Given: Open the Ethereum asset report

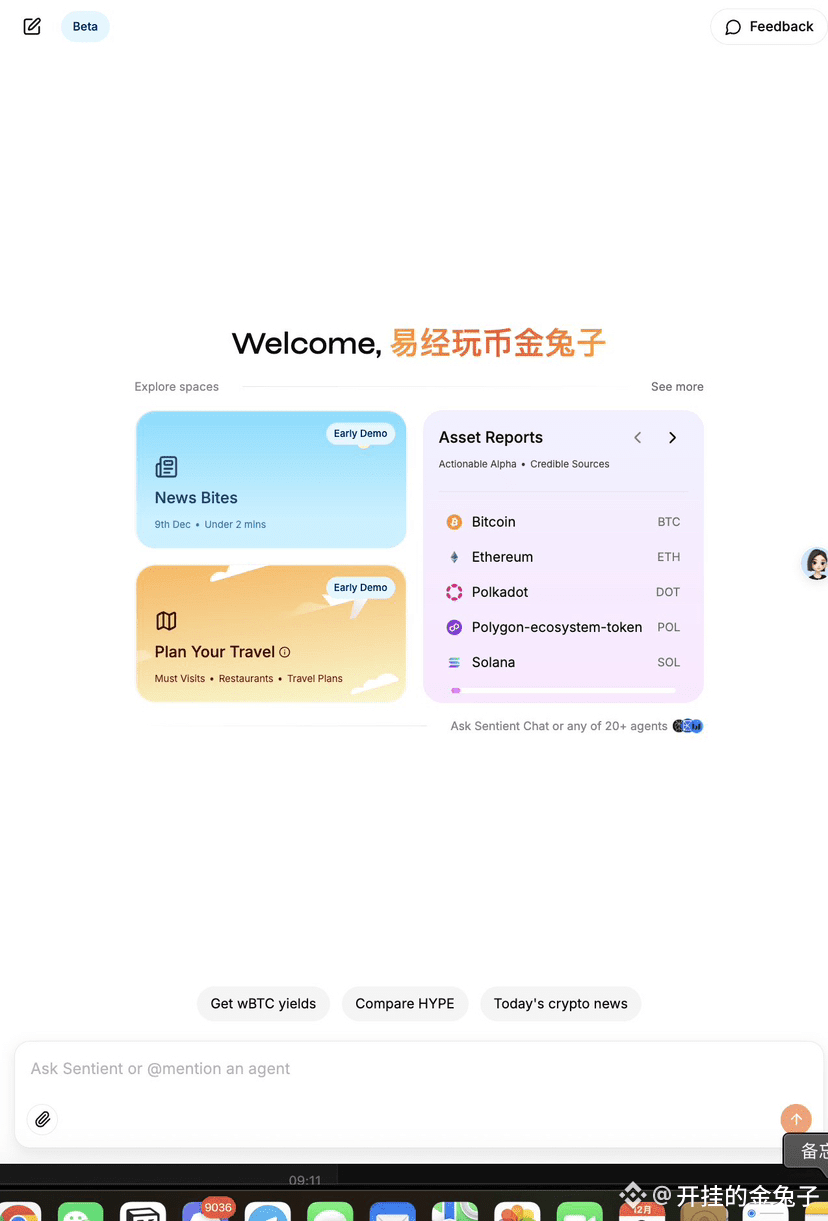Looking at the screenshot, I should pyautogui.click(x=563, y=557).
